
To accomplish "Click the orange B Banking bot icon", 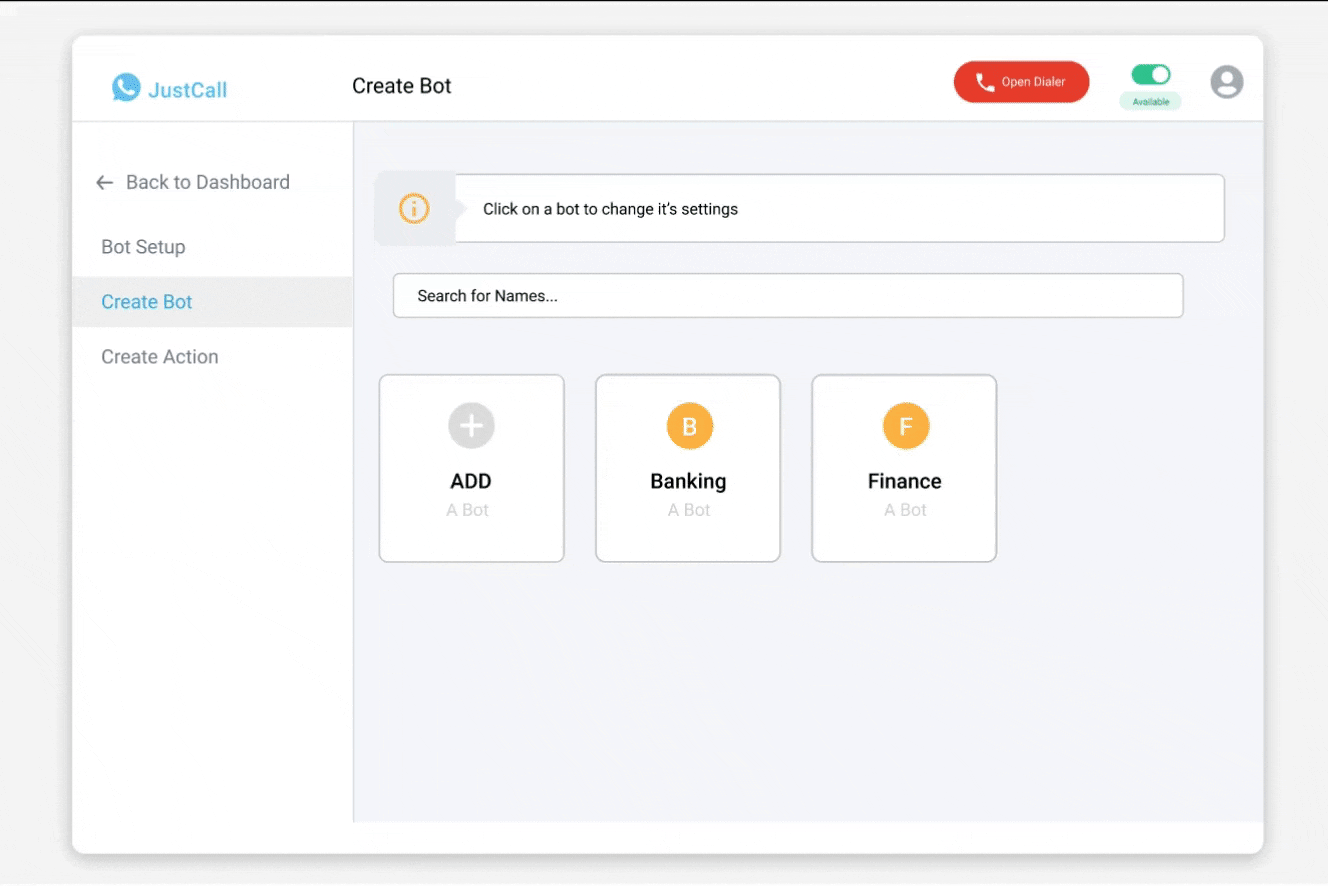I will (x=689, y=427).
